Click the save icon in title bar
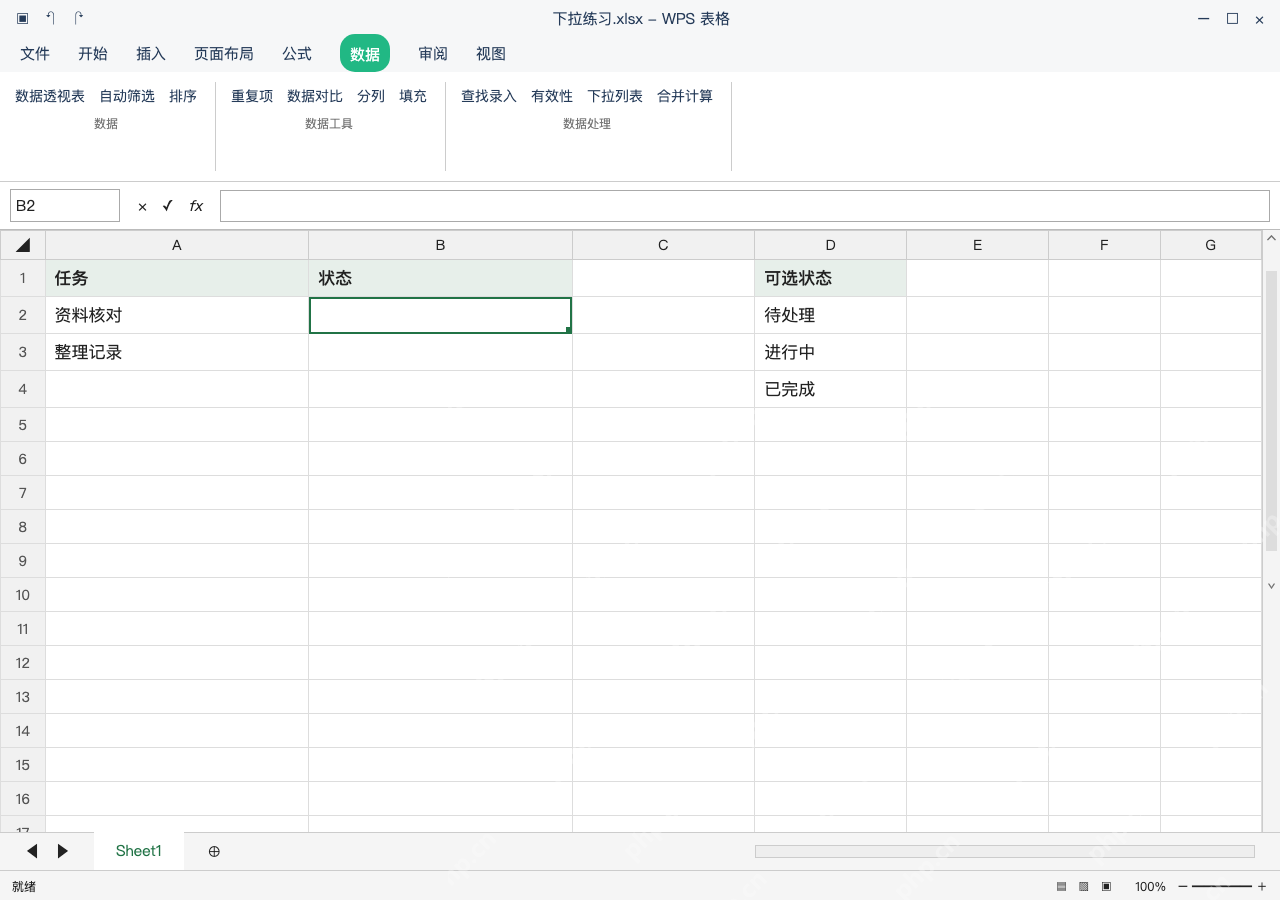 (23, 18)
